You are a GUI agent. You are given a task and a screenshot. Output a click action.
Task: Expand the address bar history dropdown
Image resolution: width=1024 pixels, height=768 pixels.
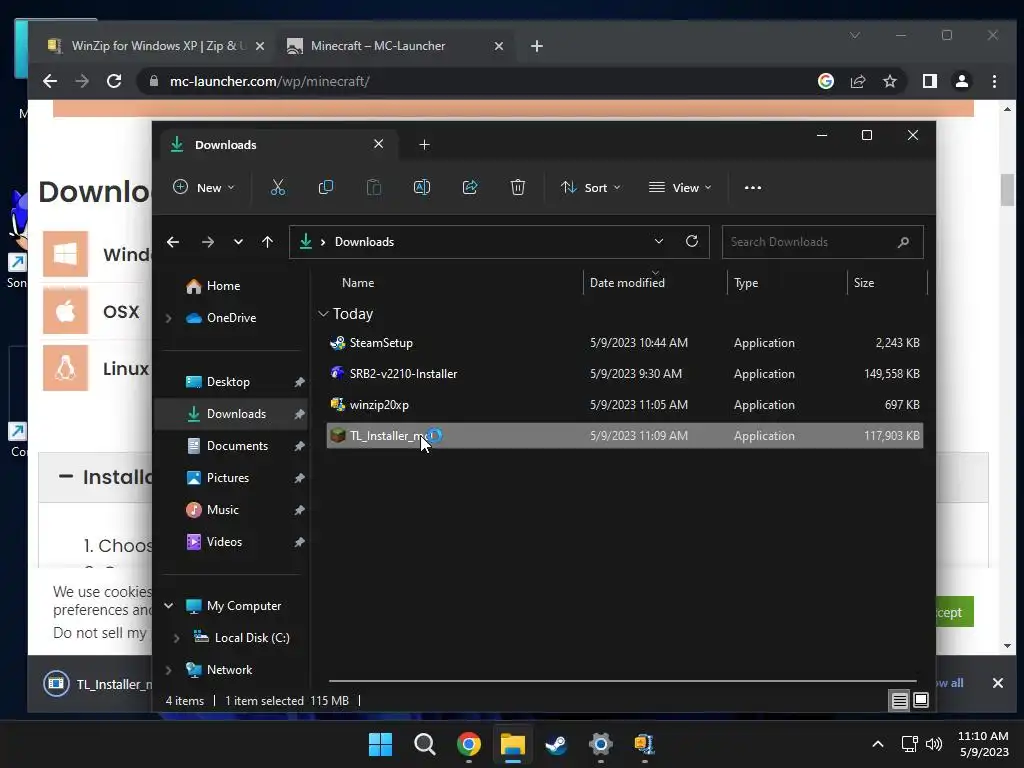pyautogui.click(x=659, y=241)
